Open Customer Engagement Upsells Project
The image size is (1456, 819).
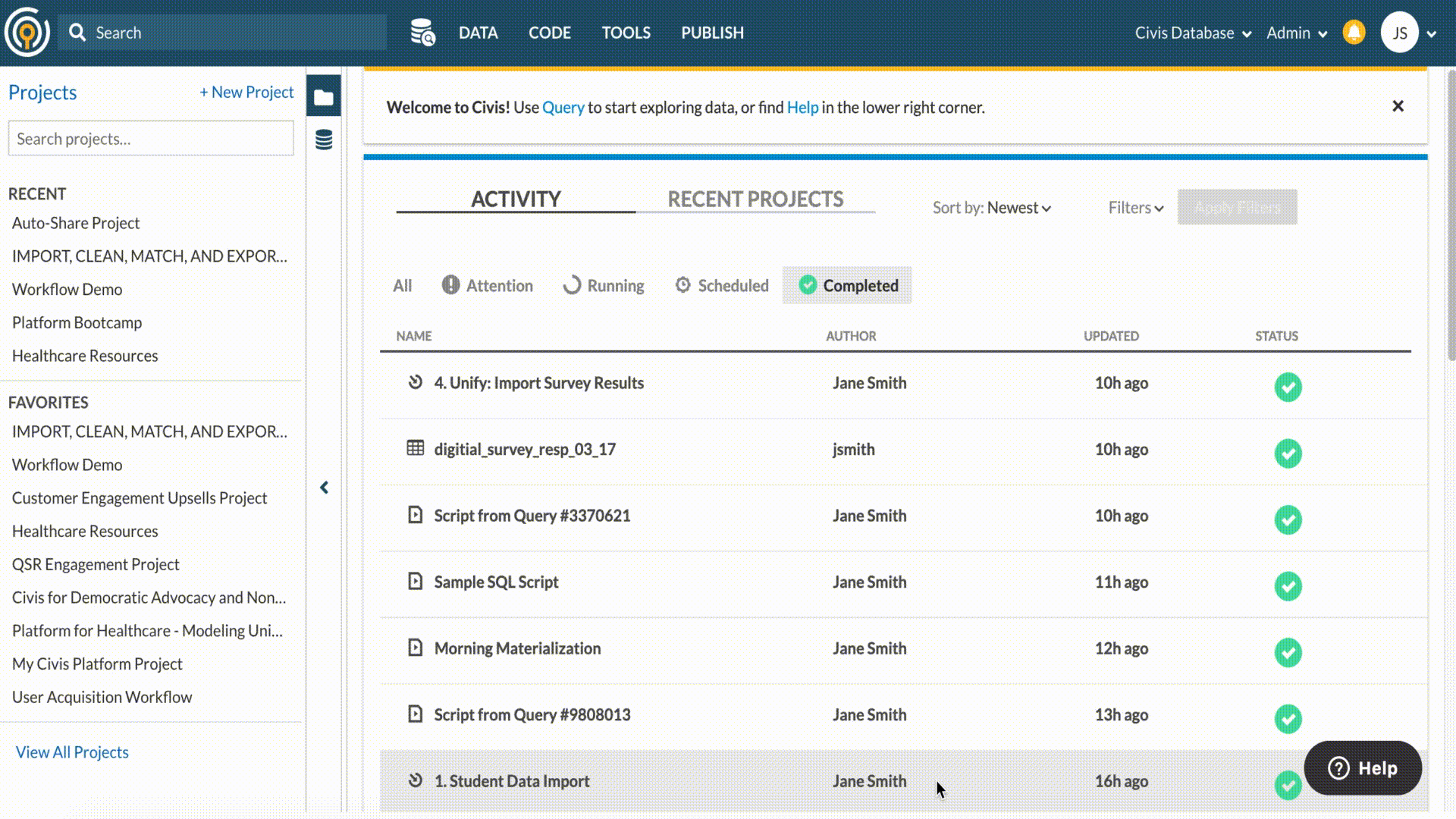140,497
